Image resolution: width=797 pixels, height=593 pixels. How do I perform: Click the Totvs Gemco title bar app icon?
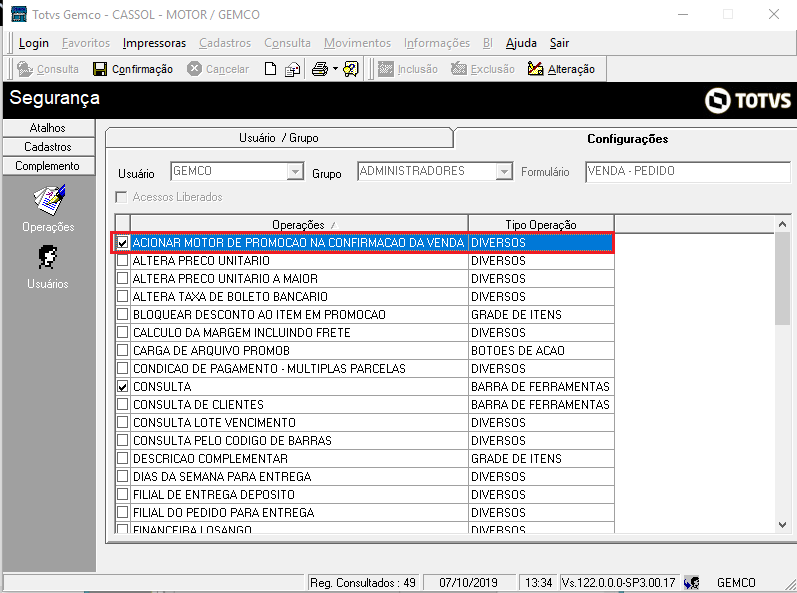(x=19, y=14)
